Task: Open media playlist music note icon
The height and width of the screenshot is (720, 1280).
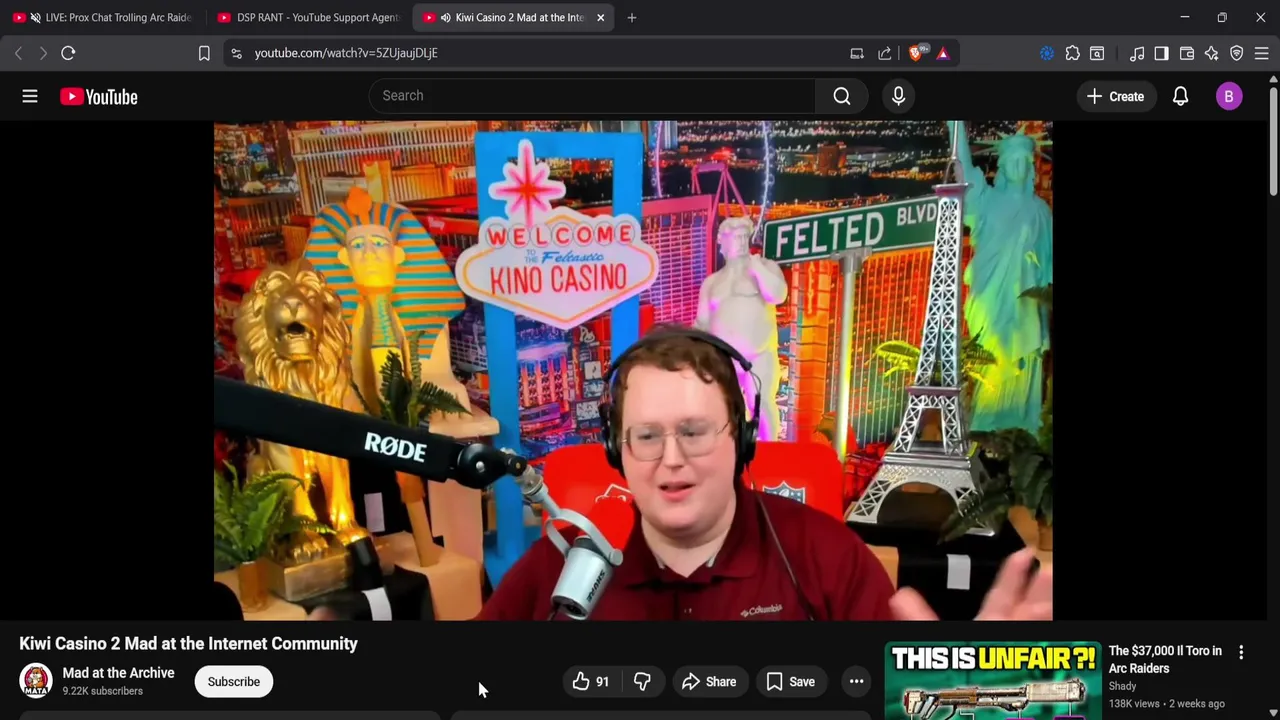Action: click(1137, 53)
